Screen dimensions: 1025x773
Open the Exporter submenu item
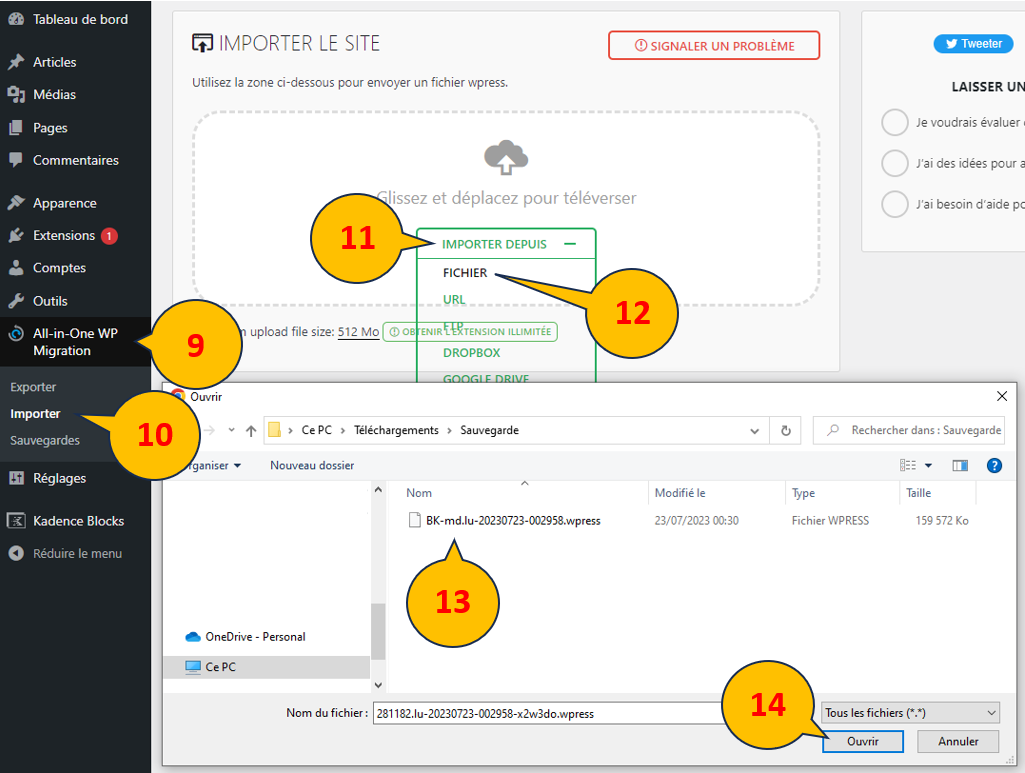33,387
